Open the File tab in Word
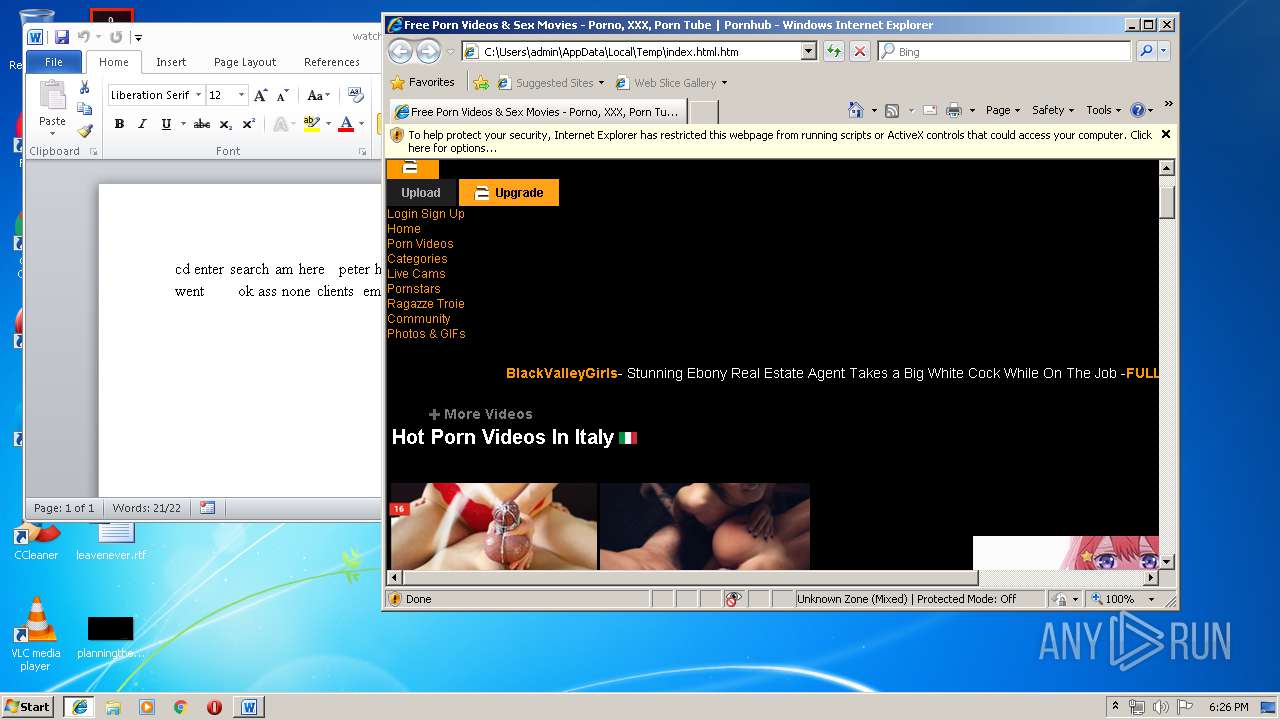Viewport: 1280px width, 720px height. click(x=54, y=62)
